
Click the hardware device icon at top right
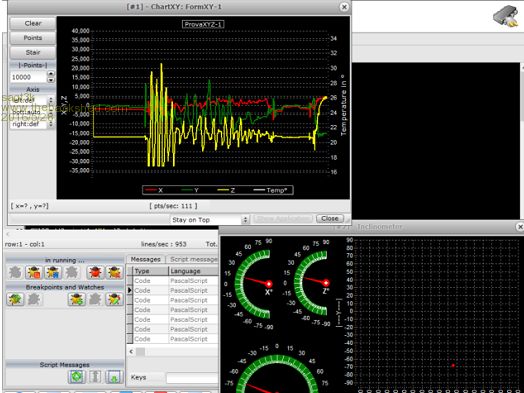tap(506, 16)
